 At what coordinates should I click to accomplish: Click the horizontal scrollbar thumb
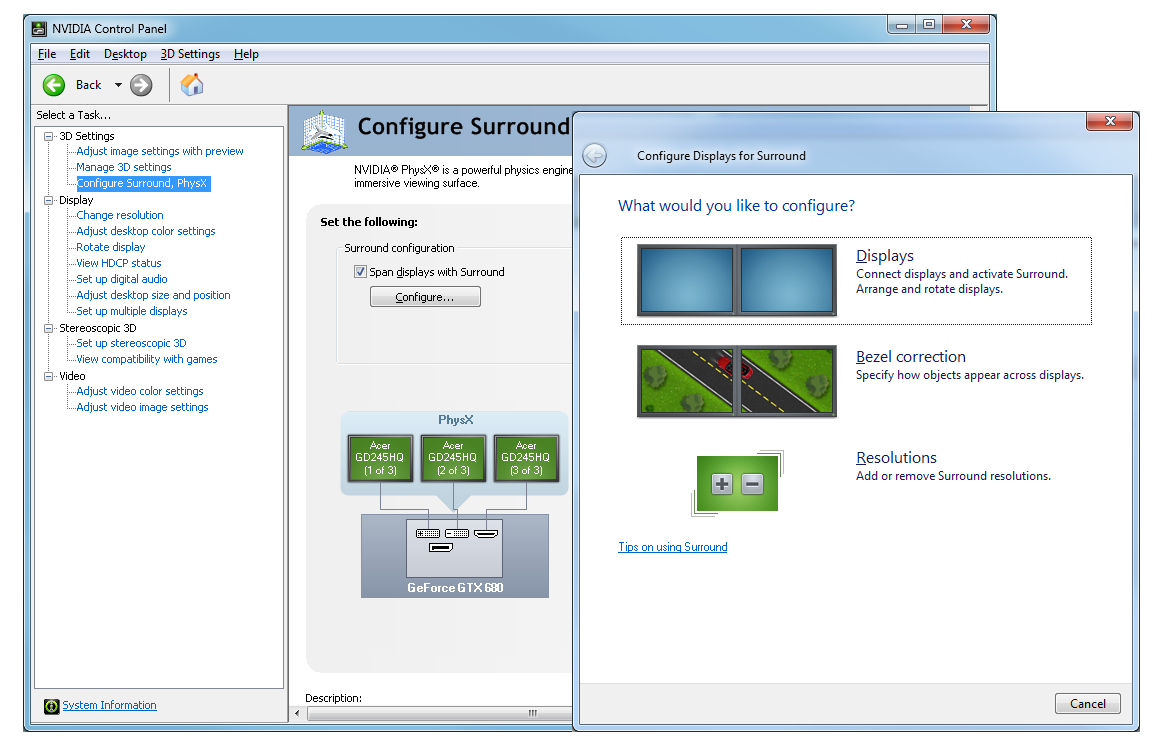click(x=440, y=714)
